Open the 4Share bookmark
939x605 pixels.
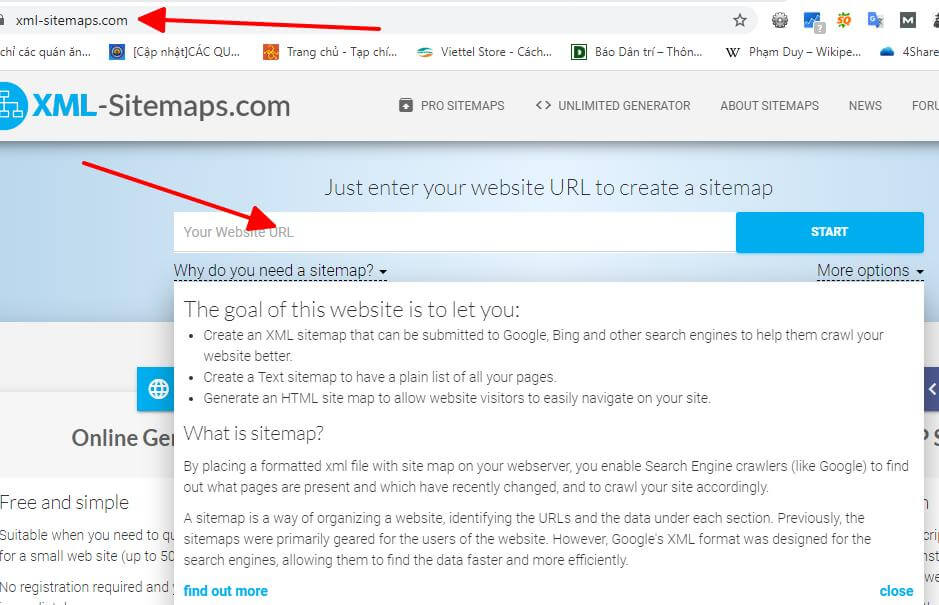coord(909,52)
